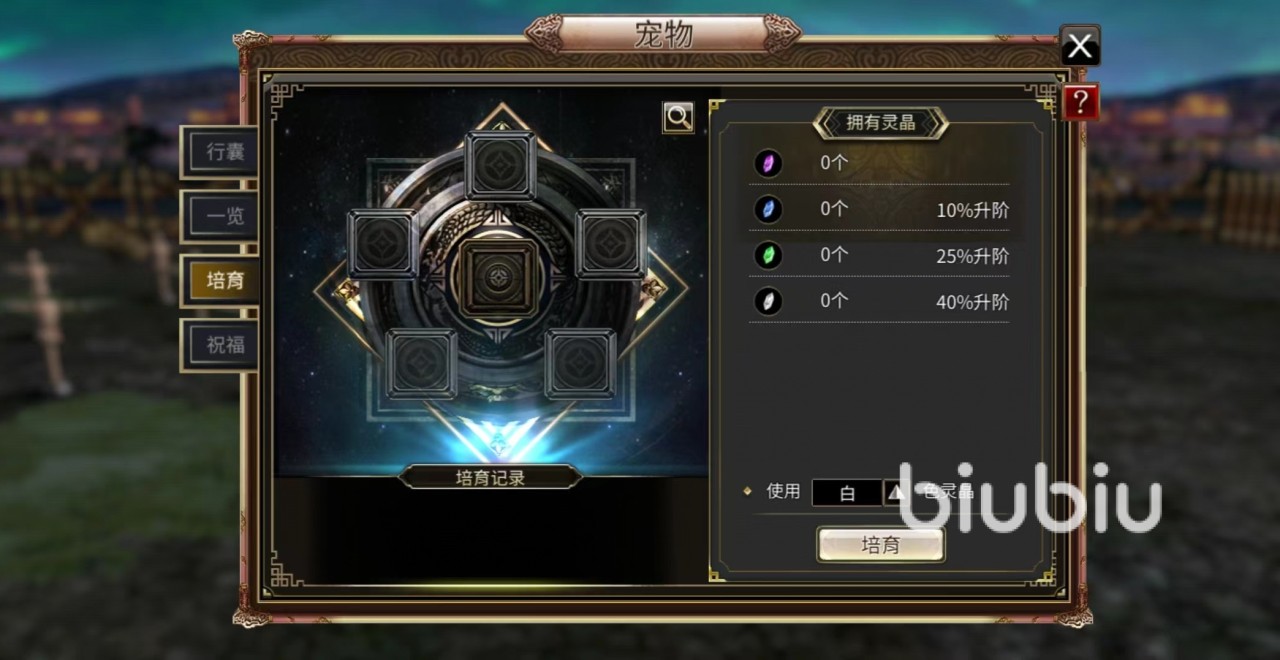Click the center pet slot

pos(497,272)
